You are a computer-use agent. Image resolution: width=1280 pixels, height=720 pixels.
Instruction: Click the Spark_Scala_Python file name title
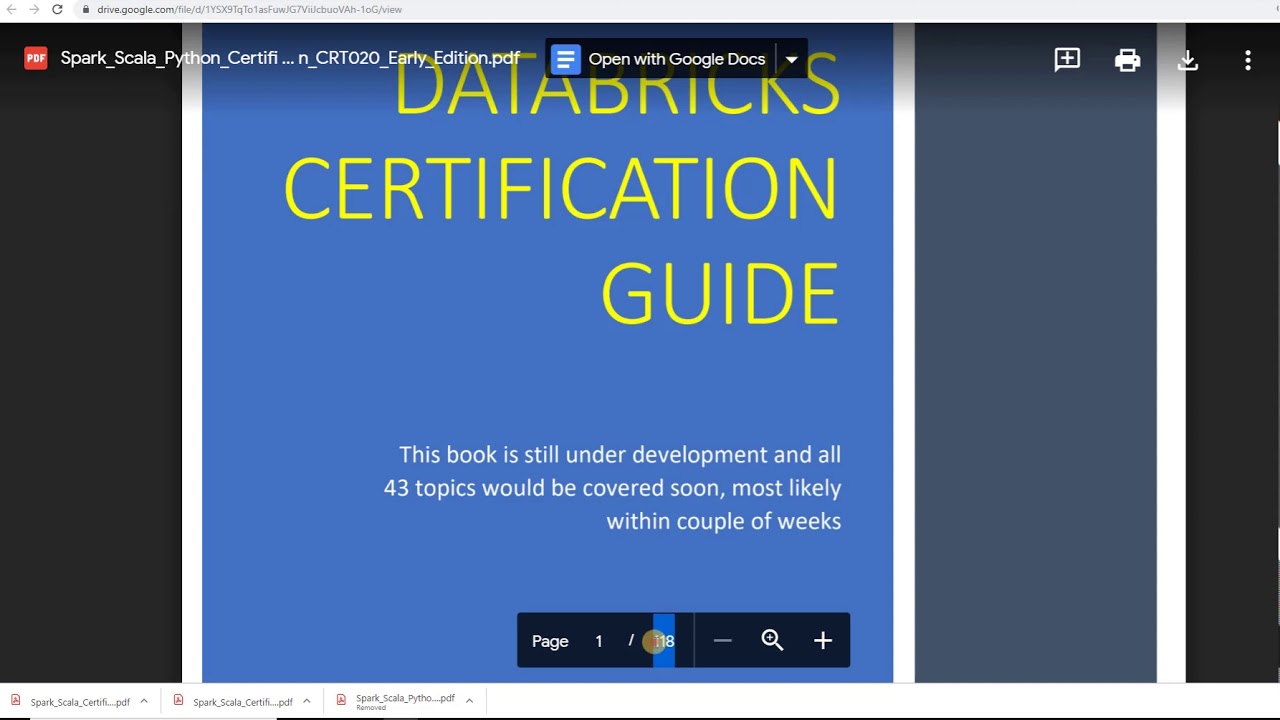(290, 58)
